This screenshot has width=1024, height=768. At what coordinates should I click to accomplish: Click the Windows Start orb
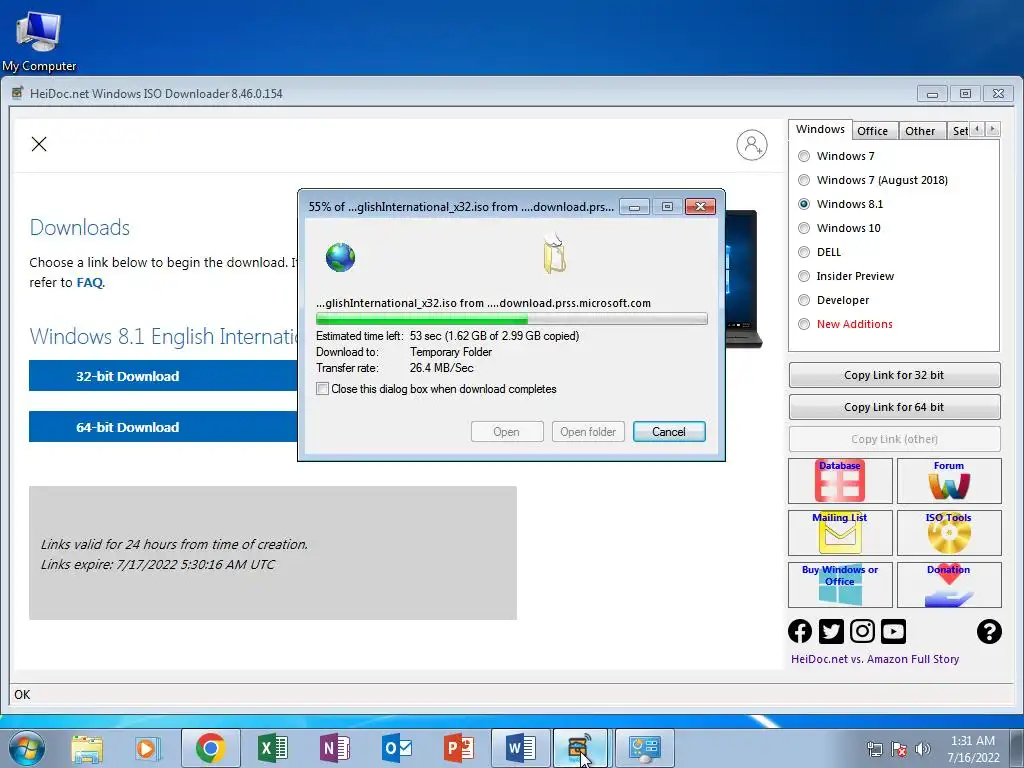click(x=27, y=748)
